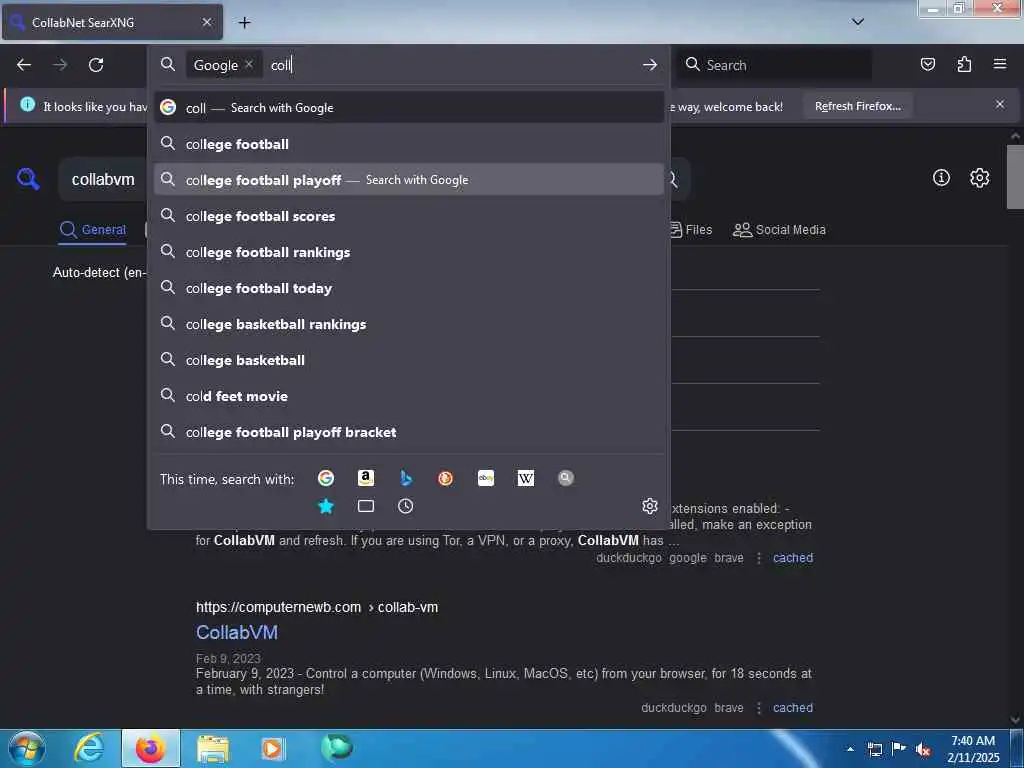The width and height of the screenshot is (1024, 768).
Task: Search this time with Bing icon
Action: pos(406,478)
